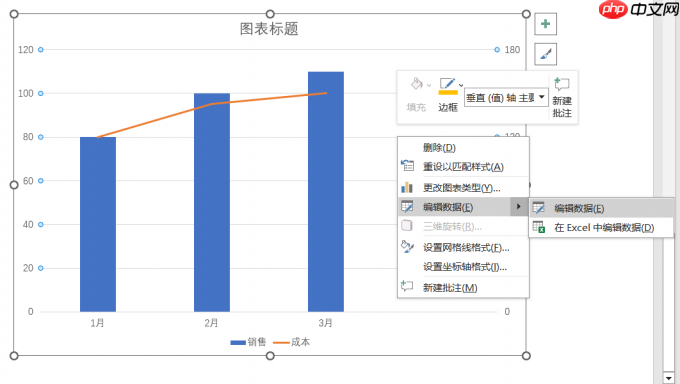The height and width of the screenshot is (384, 680).
Task: Select the 1月 blue sales bar
Action: pyautogui.click(x=98, y=224)
